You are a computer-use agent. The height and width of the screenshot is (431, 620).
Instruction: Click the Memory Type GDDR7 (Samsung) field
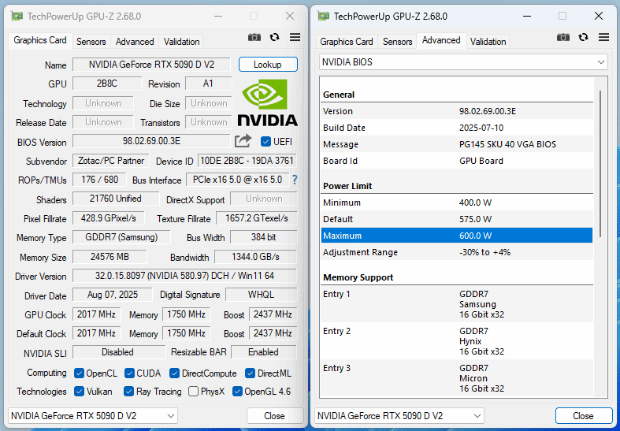tap(121, 237)
